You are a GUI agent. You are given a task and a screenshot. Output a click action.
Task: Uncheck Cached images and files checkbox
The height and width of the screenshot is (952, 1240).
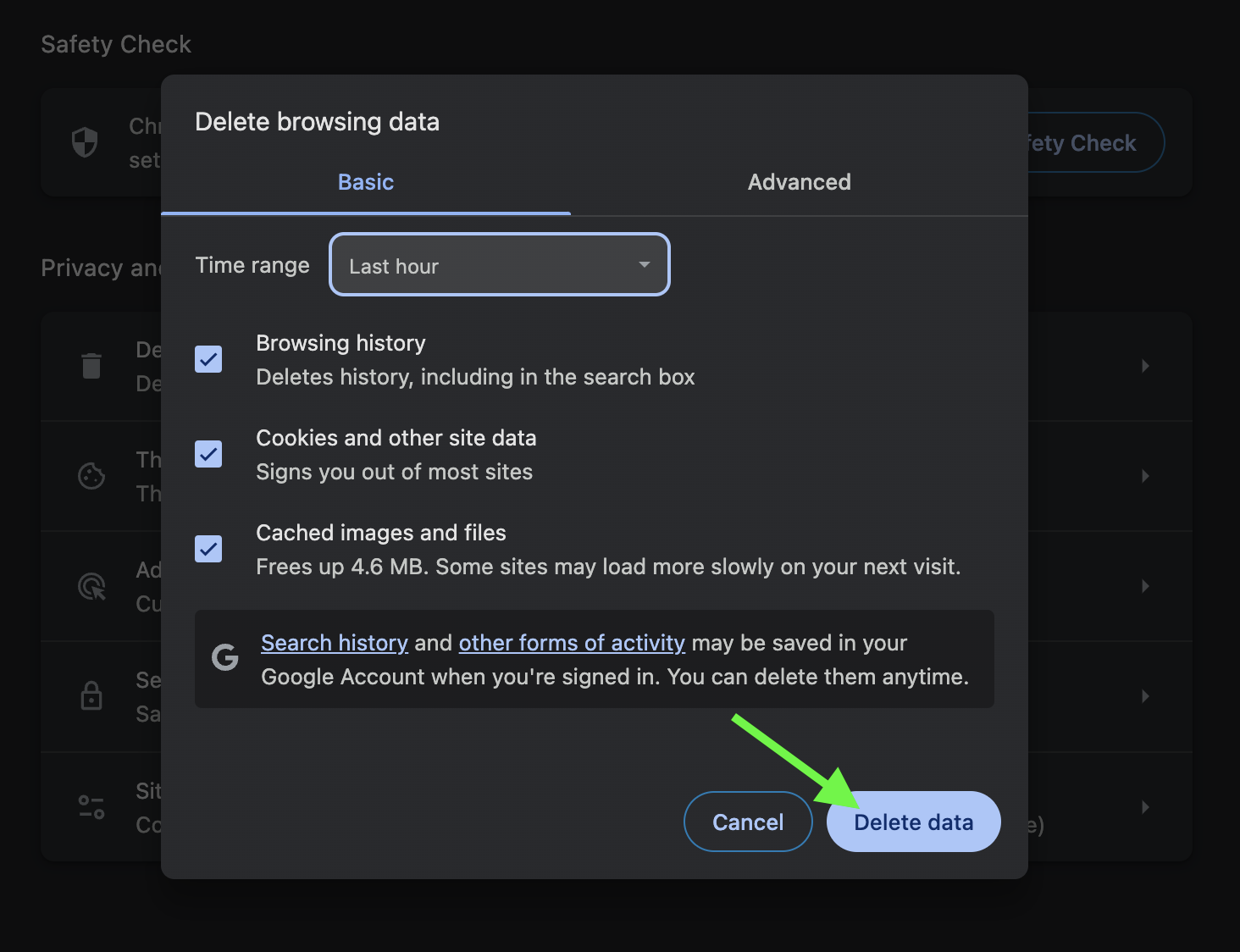(x=208, y=549)
